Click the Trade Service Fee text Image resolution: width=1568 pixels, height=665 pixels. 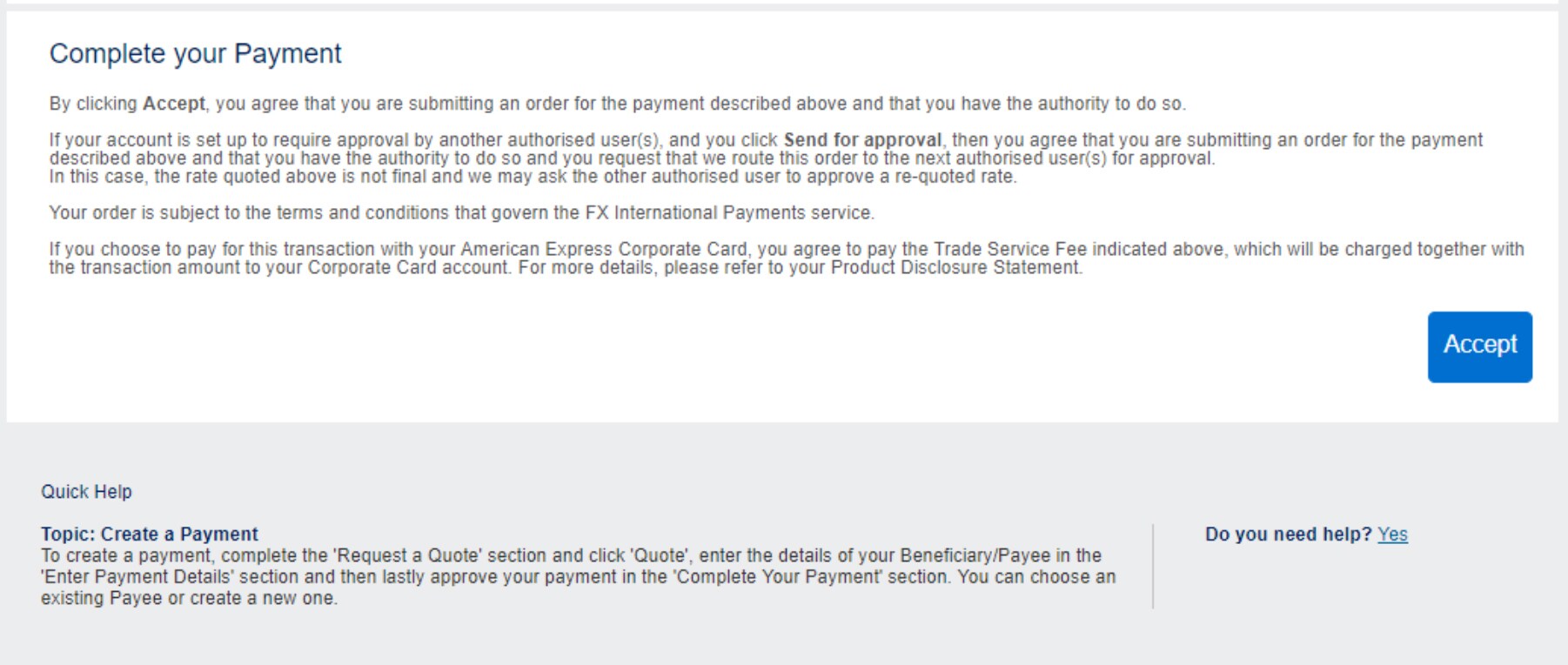tap(1010, 250)
